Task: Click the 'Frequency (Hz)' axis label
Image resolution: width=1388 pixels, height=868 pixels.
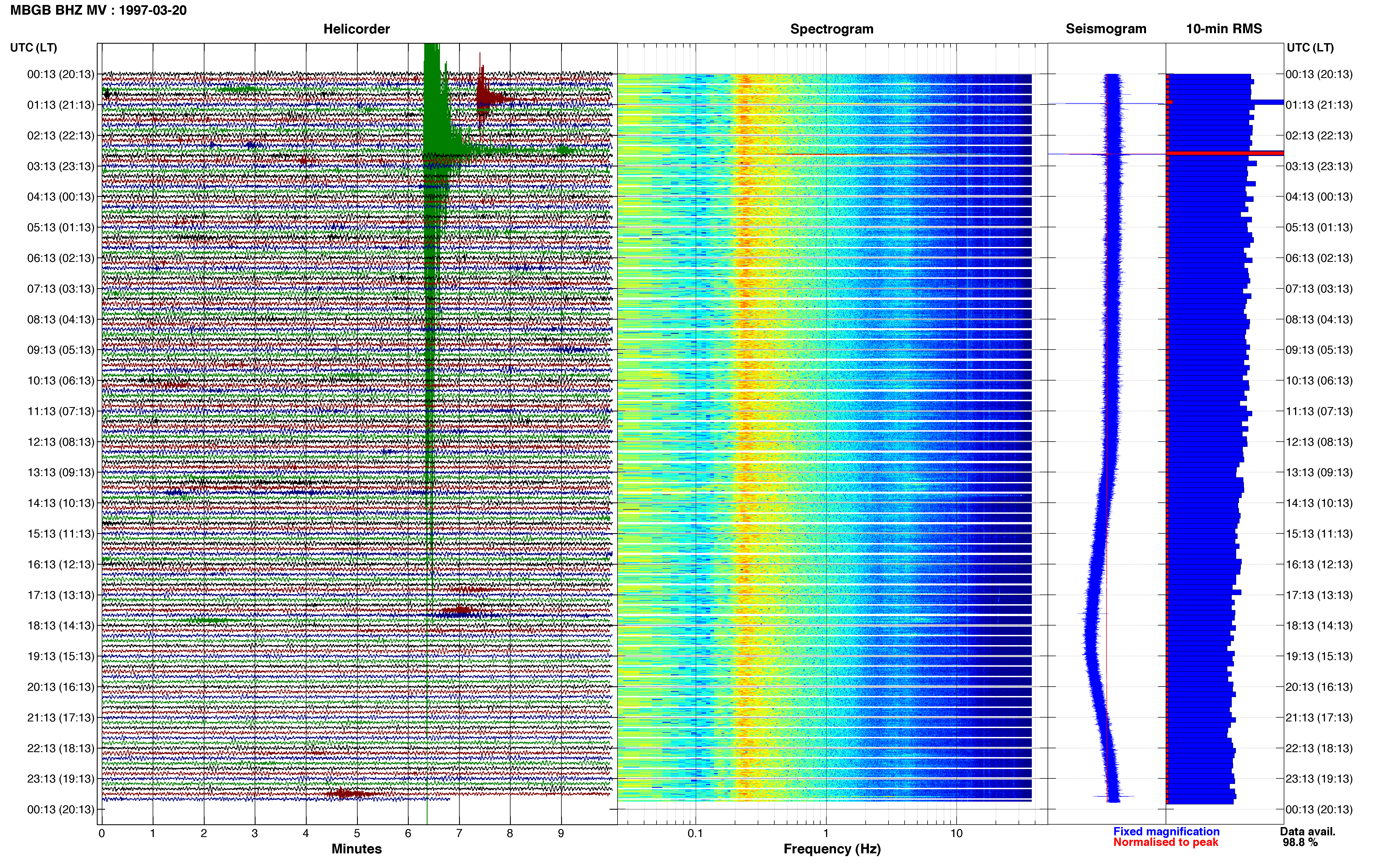Action: 832,849
